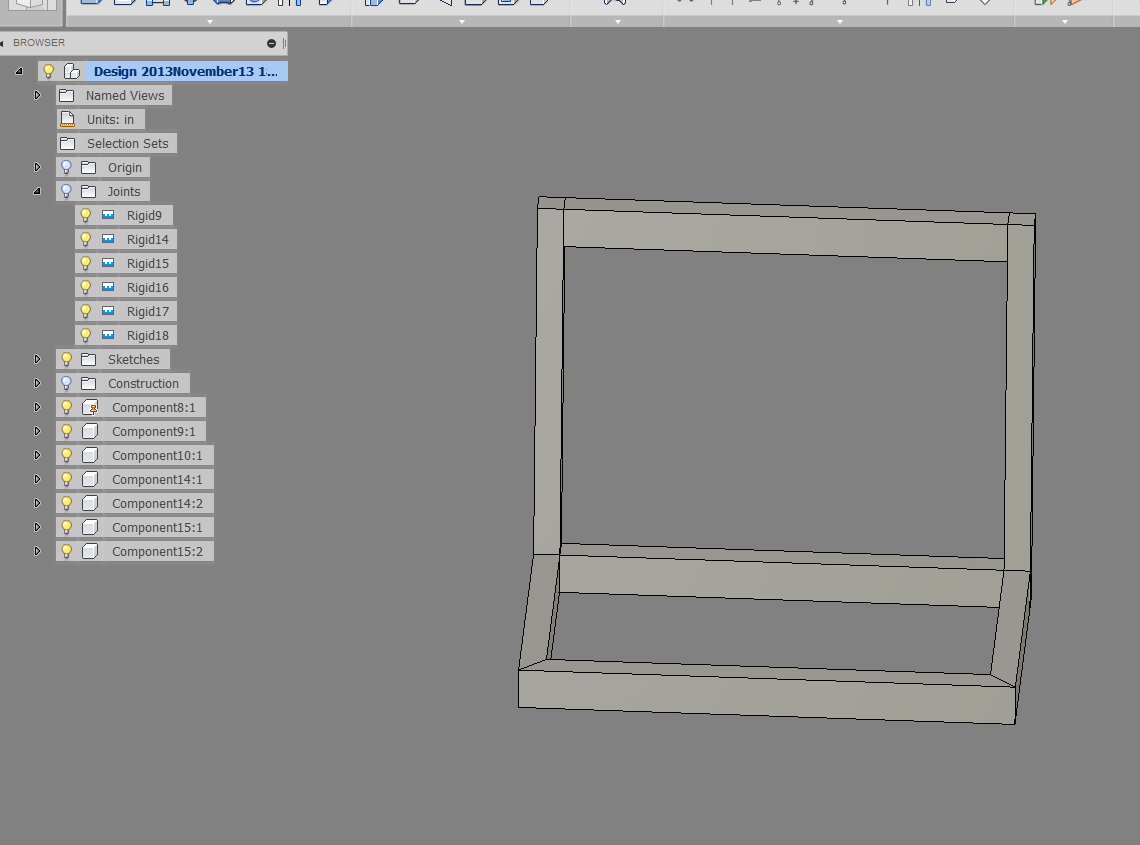Select the Component15:1 label

[157, 527]
